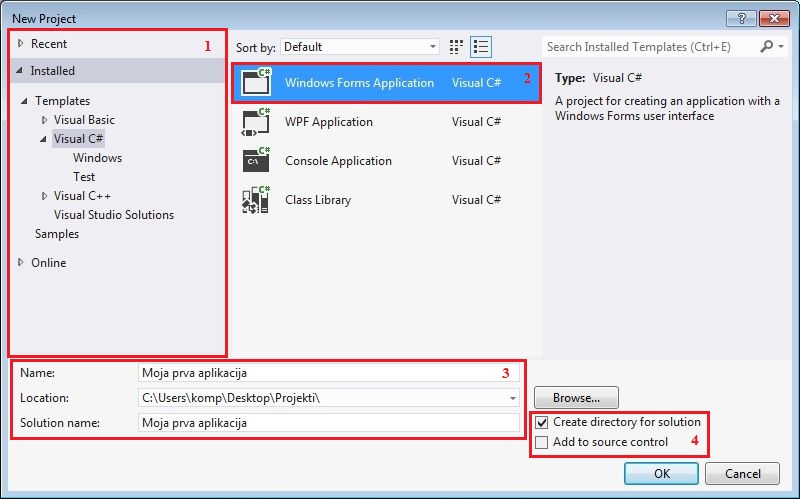
Task: Select the Windows Forms Application template icon
Action: [x=257, y=83]
